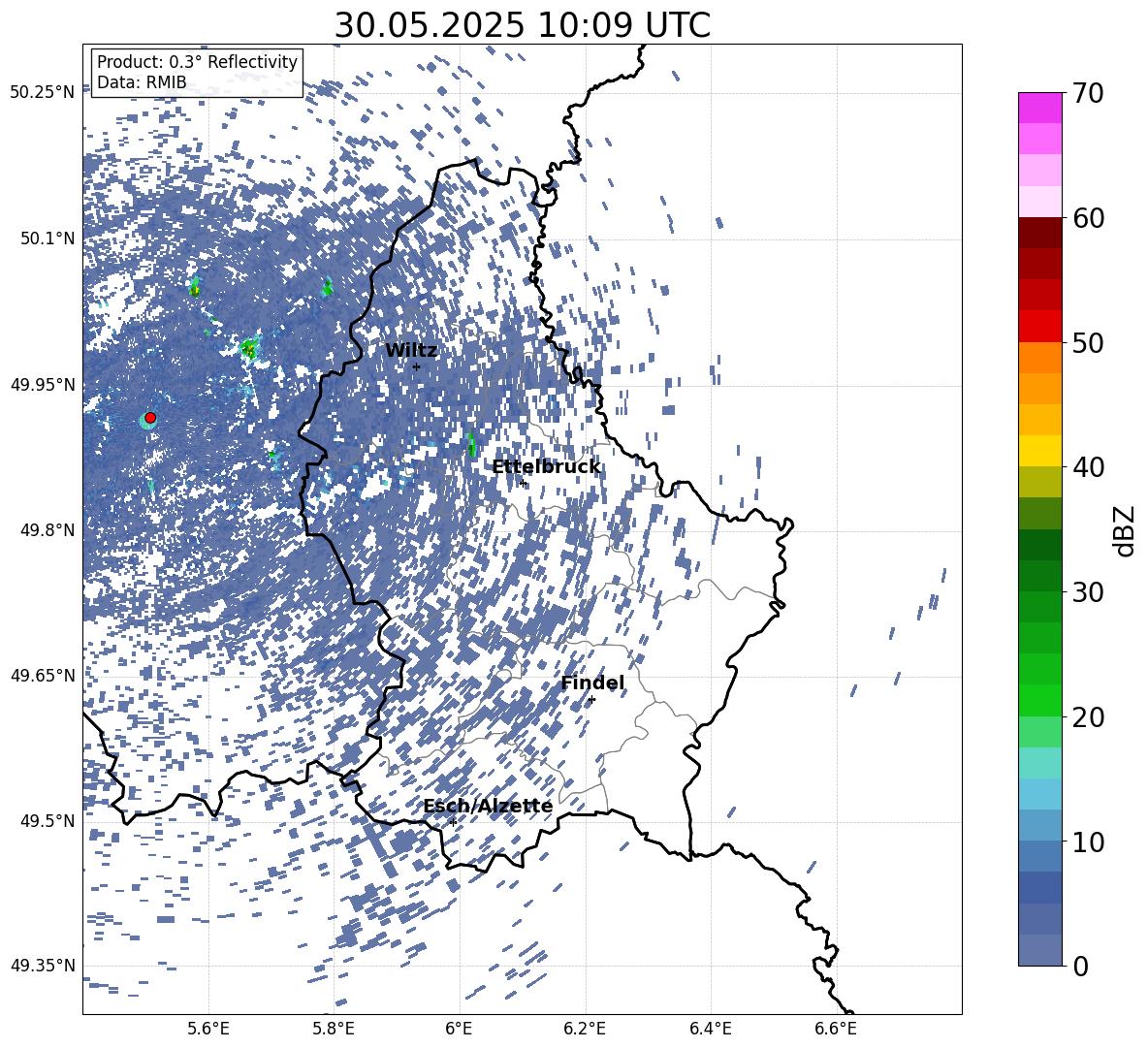Click the 40 value on colorbar
Image resolution: width=1148 pixels, height=1048 pixels.
click(x=1089, y=467)
